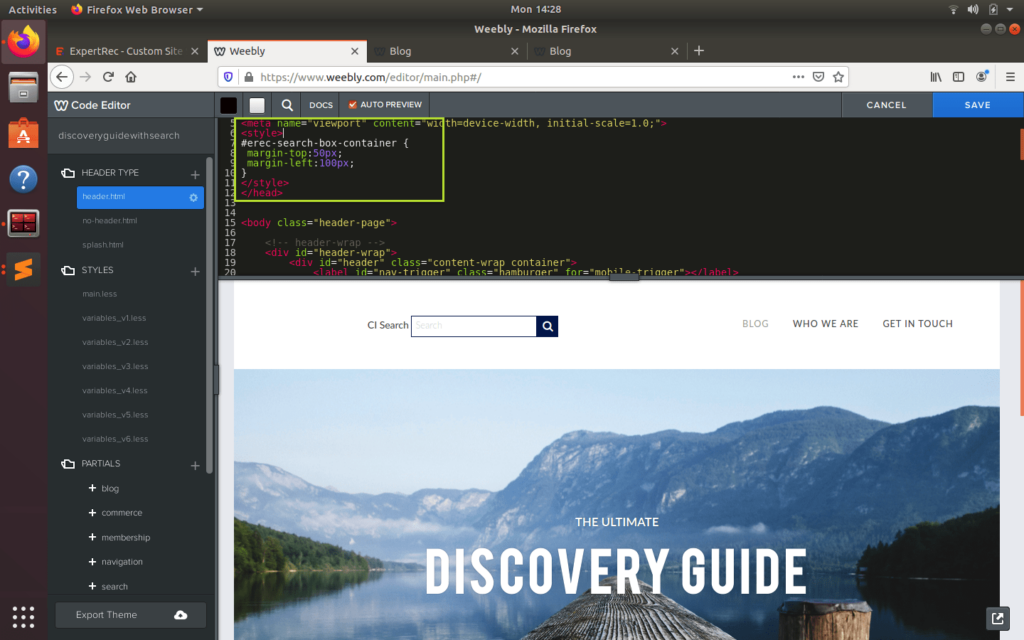Bookmark the page with the star icon

coord(839,76)
